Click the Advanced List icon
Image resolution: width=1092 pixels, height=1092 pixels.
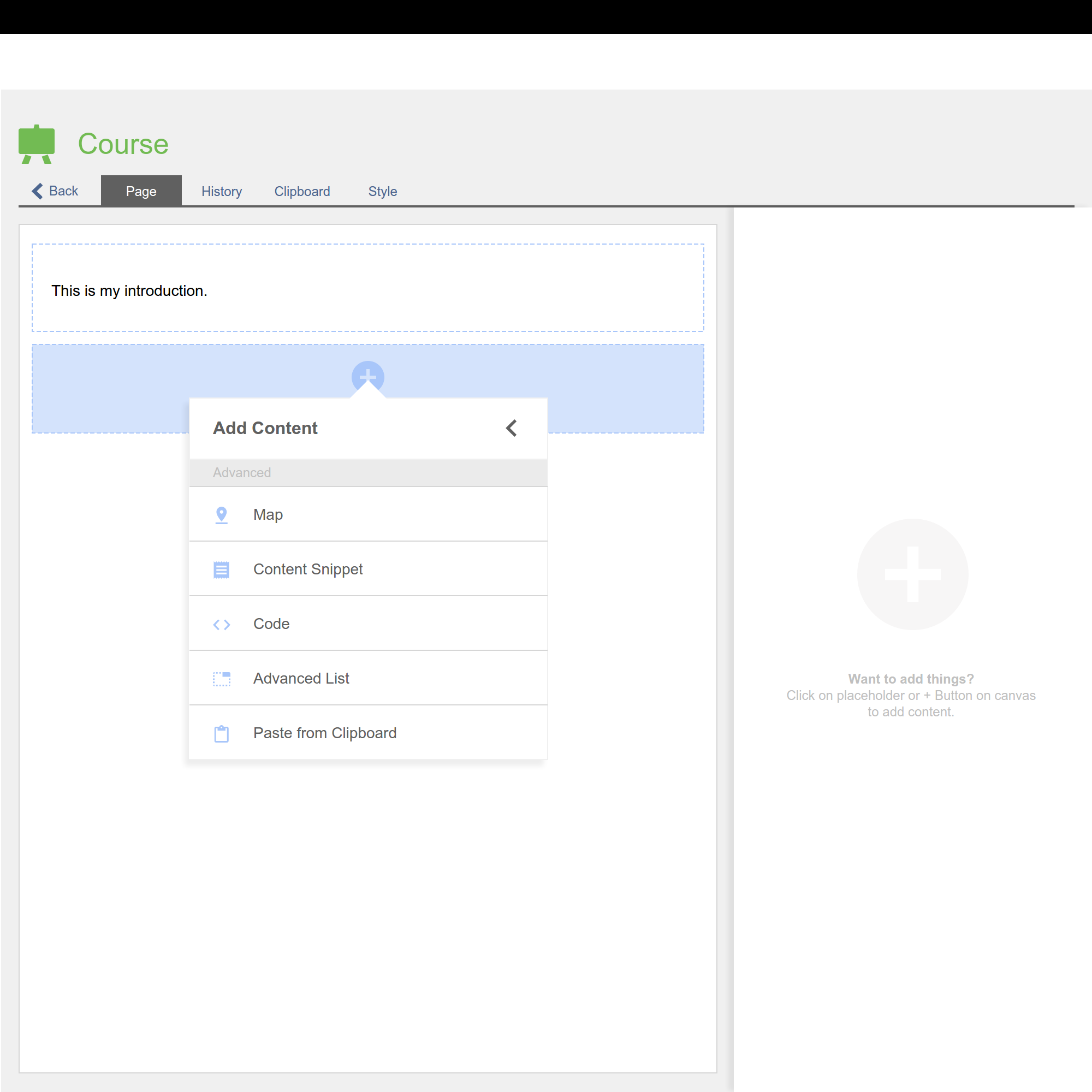tap(222, 679)
